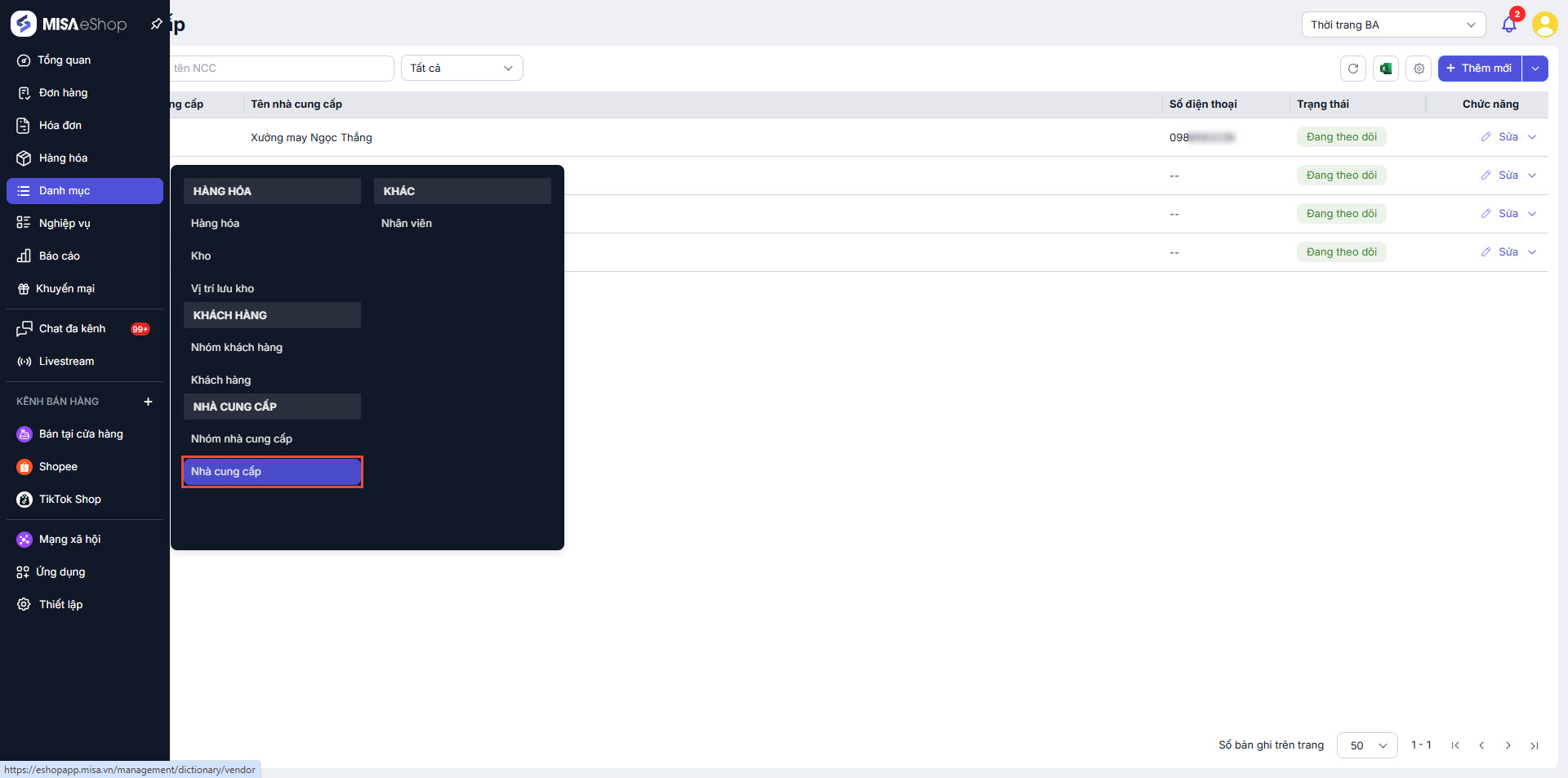Open Thiết lập settings
The width and height of the screenshot is (1568, 778).
click(x=85, y=605)
